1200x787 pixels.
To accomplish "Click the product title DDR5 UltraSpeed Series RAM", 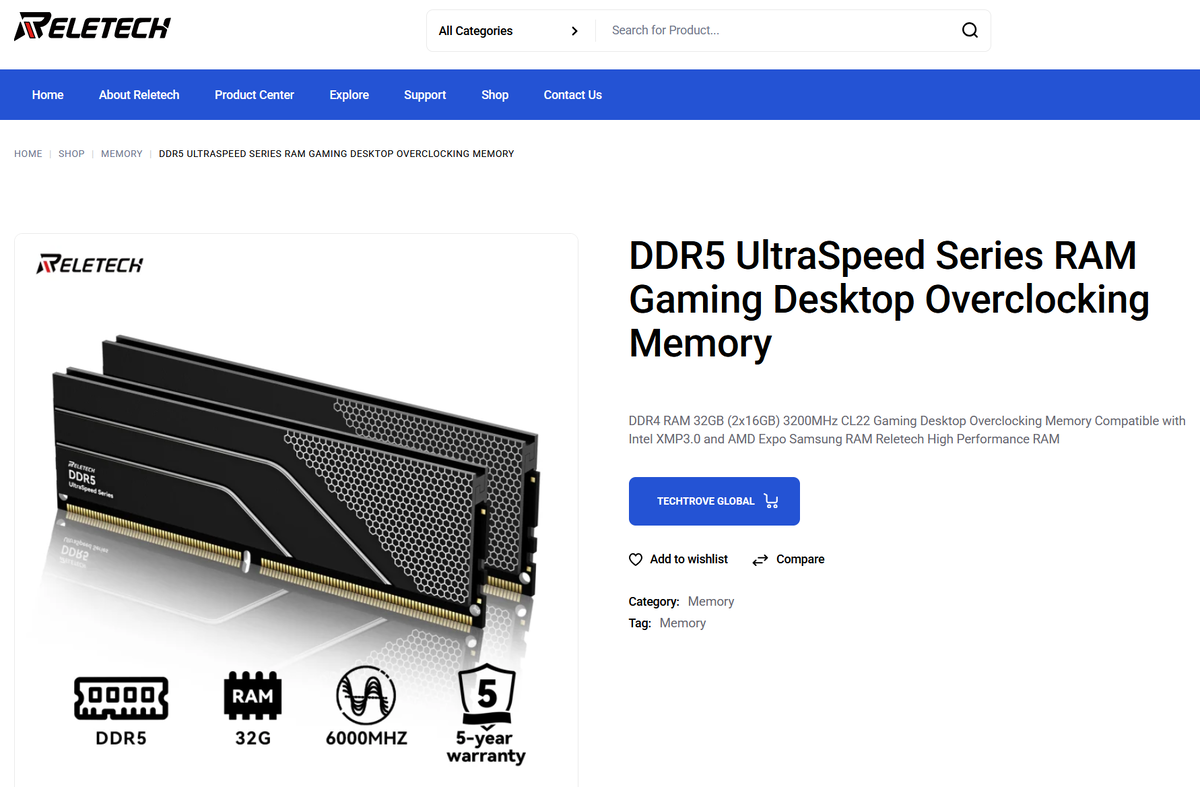I will pyautogui.click(x=889, y=299).
